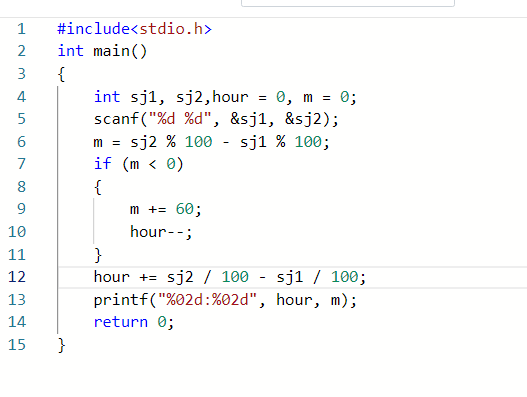This screenshot has height=397, width=527.
Task: Place cursor on int main() declaration
Action: coord(102,51)
